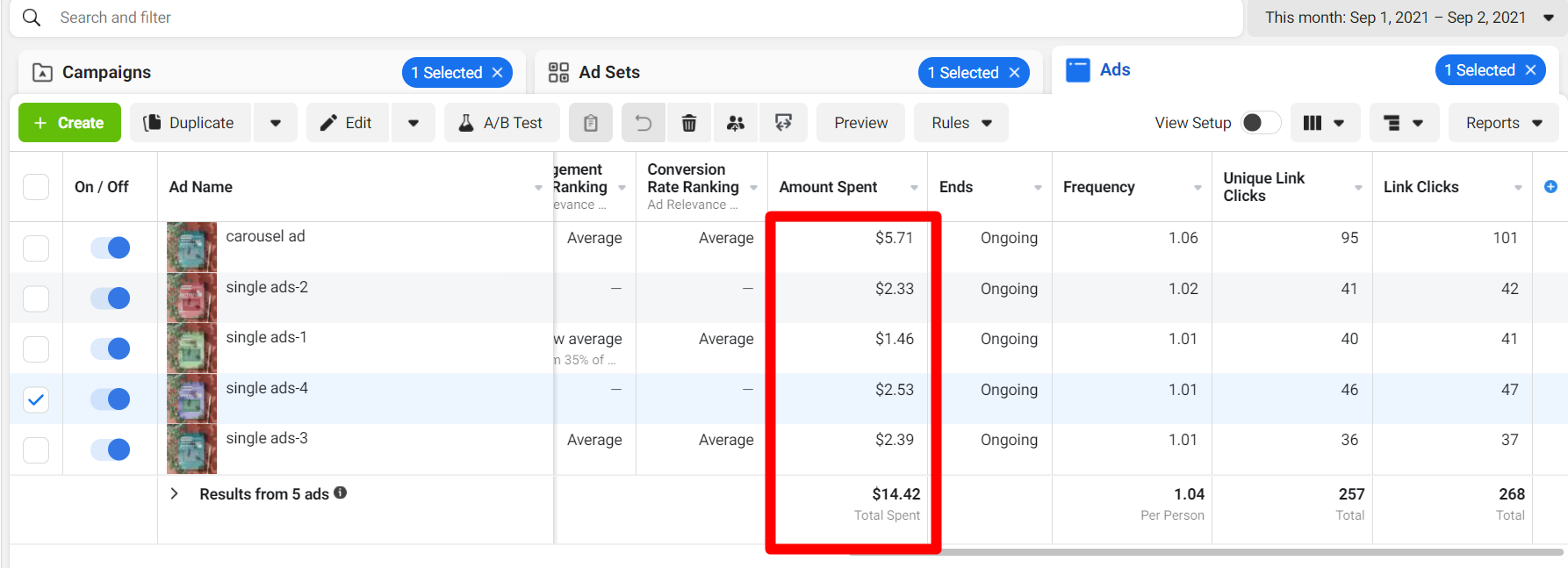This screenshot has height=568, width=1568.
Task: Uncheck the single ads-4 checkbox
Action: [x=36, y=399]
